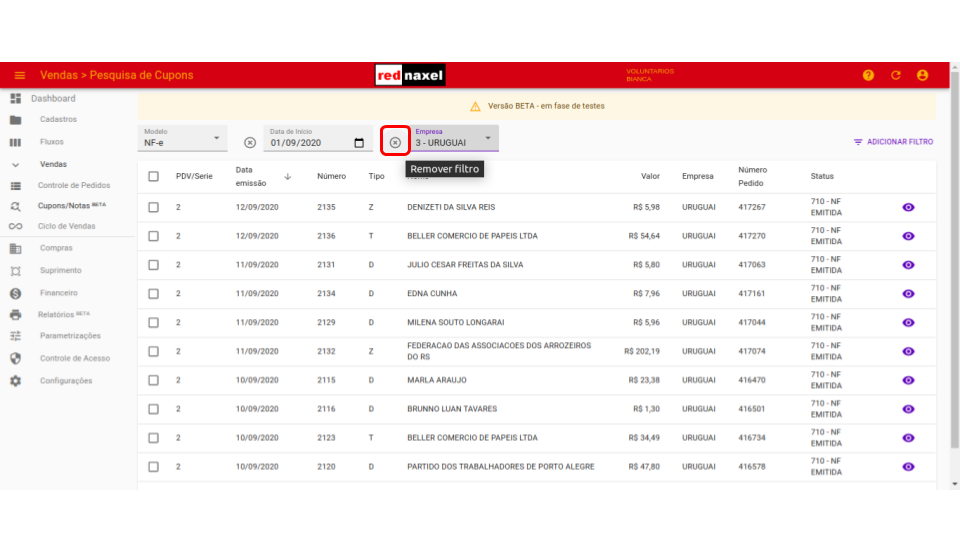Click the Ciclo de Vendas infinity icon

(x=15, y=227)
